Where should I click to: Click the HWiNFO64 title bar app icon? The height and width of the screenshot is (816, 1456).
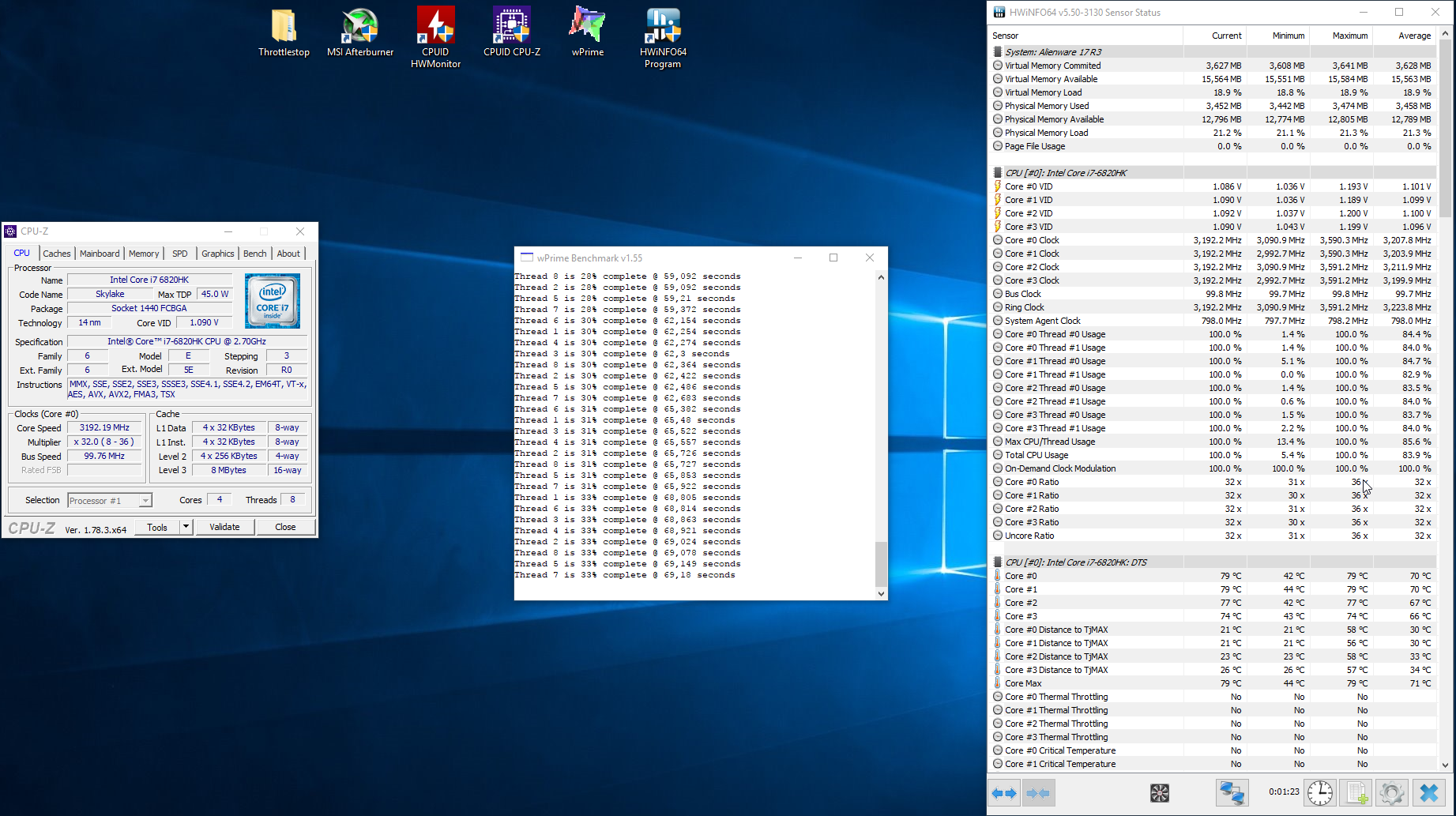(x=999, y=12)
